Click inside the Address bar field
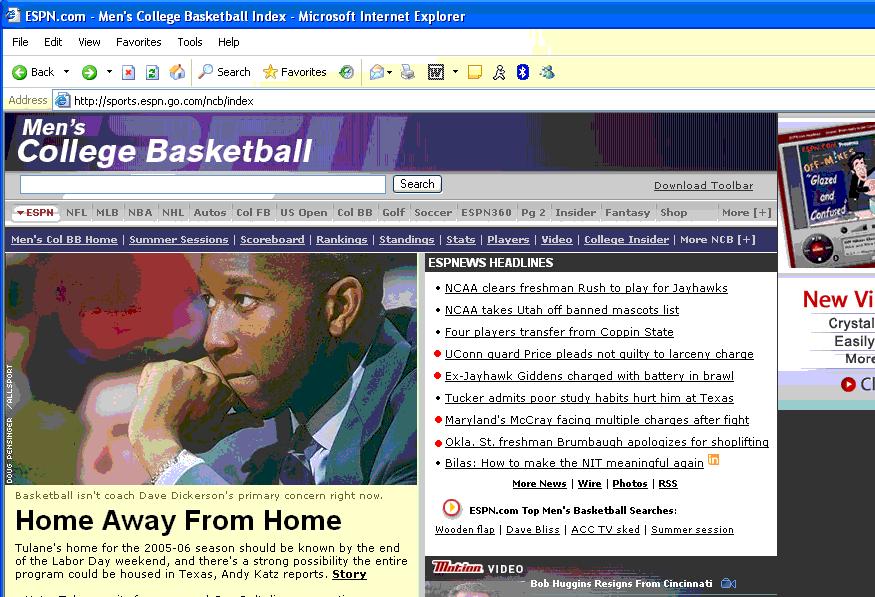875x597 pixels. [300, 100]
